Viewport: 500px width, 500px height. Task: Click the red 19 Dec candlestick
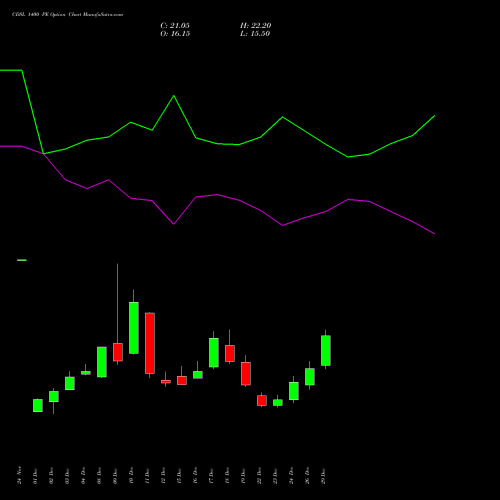pyautogui.click(x=246, y=374)
